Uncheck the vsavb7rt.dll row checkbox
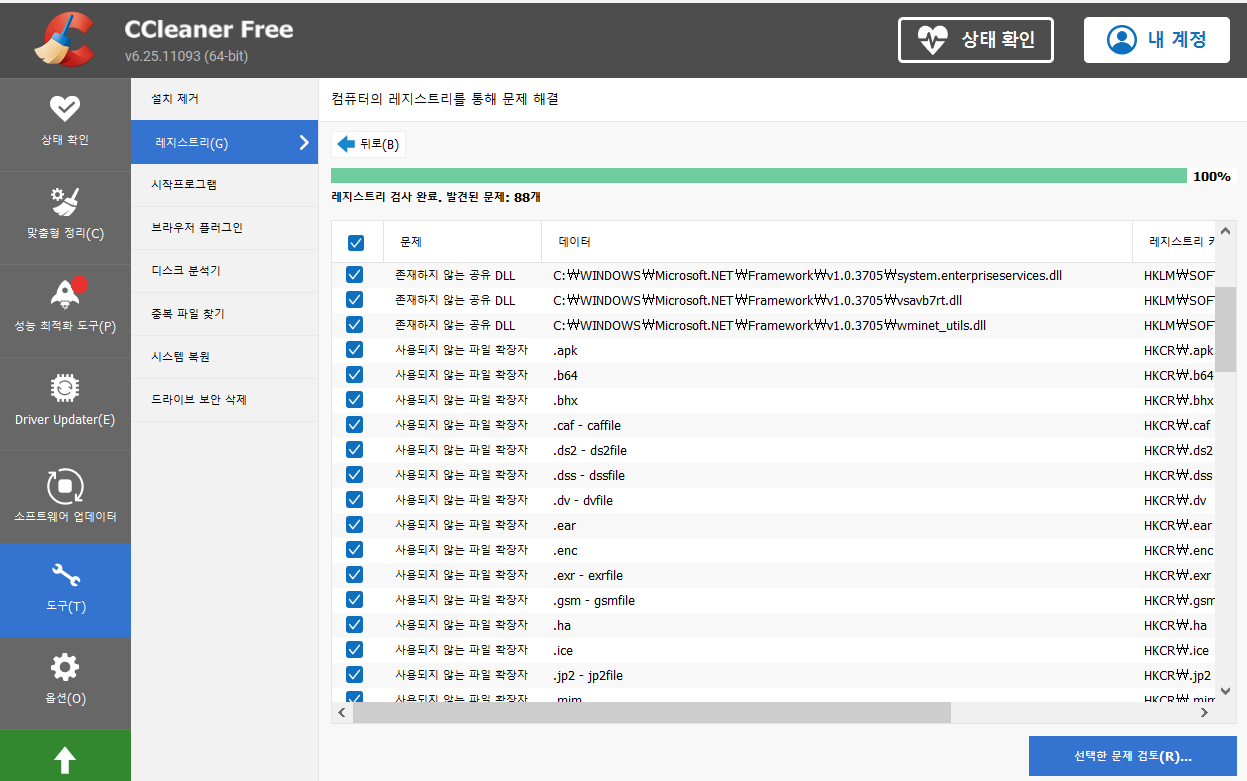Viewport: 1247px width, 781px height. 354,300
